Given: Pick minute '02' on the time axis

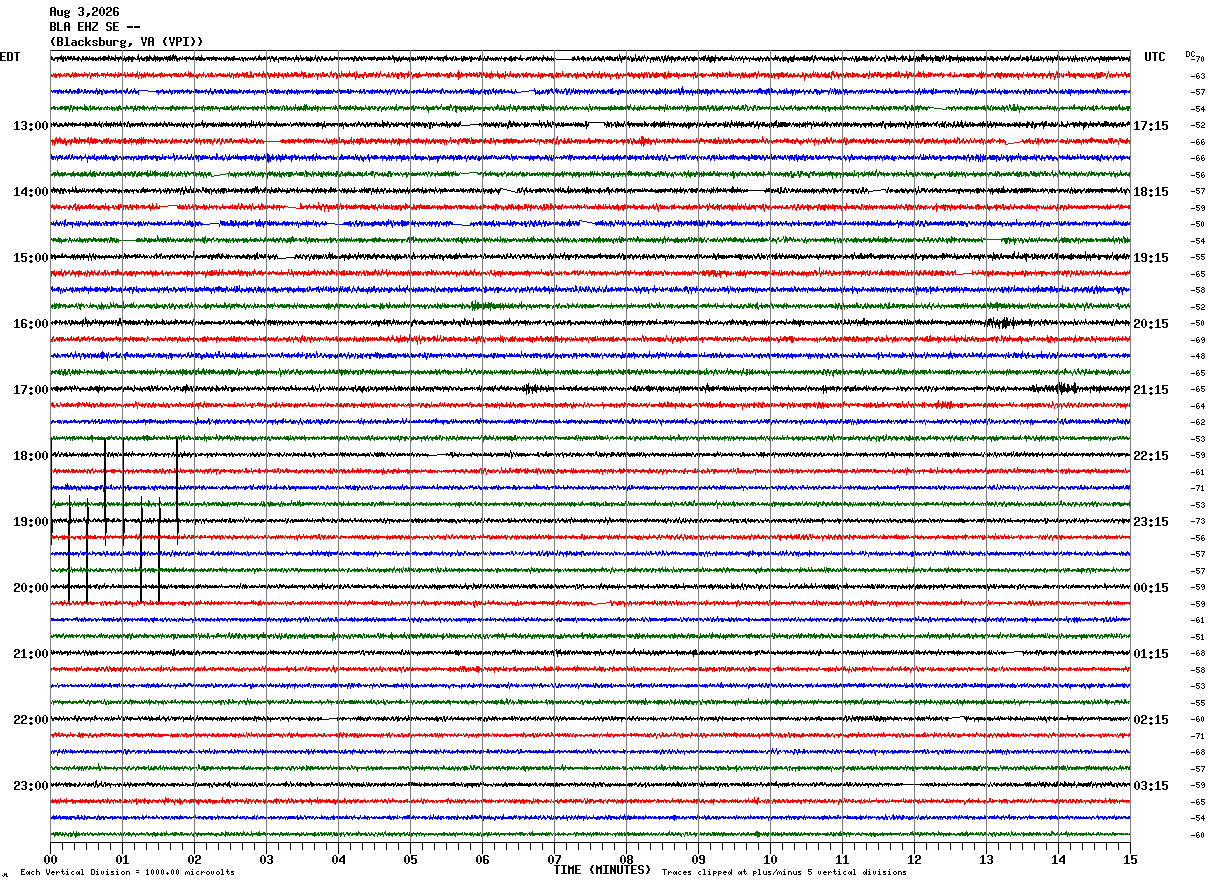Looking at the screenshot, I should [x=194, y=859].
